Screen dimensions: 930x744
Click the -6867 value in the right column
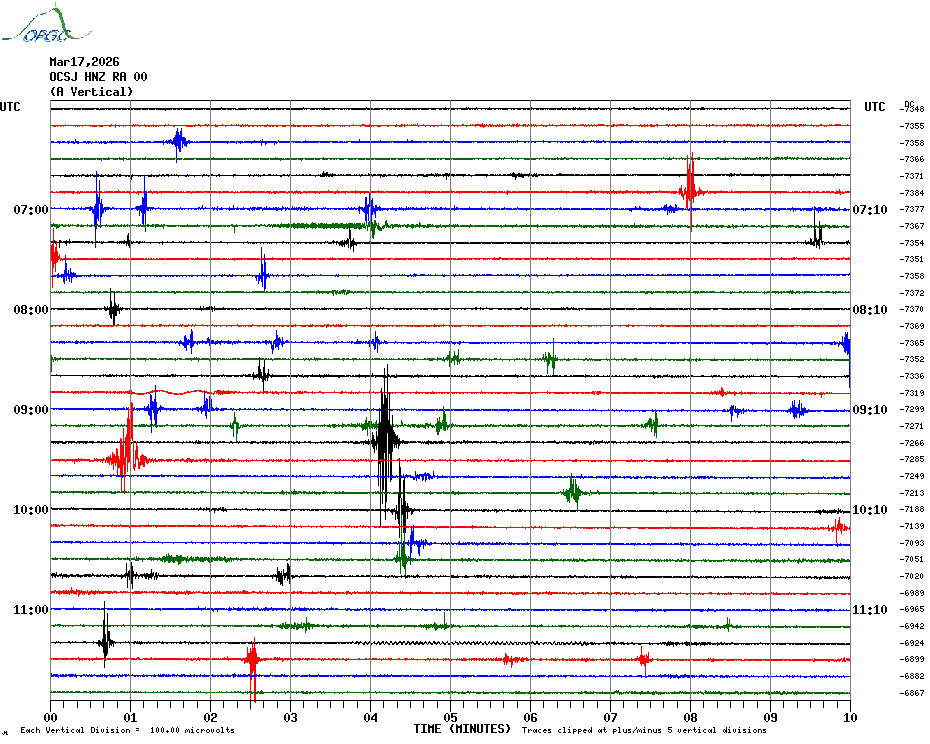coord(913,693)
